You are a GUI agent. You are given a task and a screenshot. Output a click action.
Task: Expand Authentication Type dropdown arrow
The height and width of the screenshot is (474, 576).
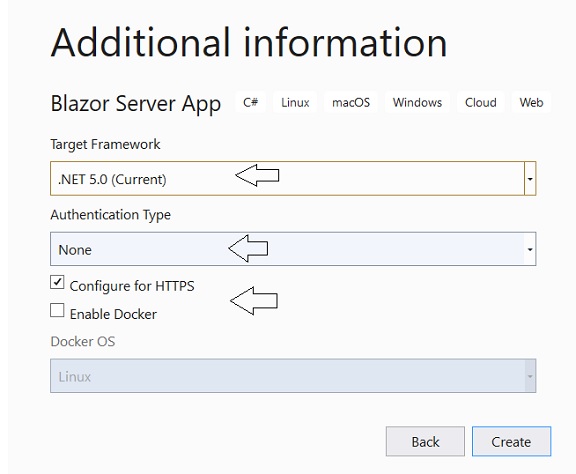point(530,249)
